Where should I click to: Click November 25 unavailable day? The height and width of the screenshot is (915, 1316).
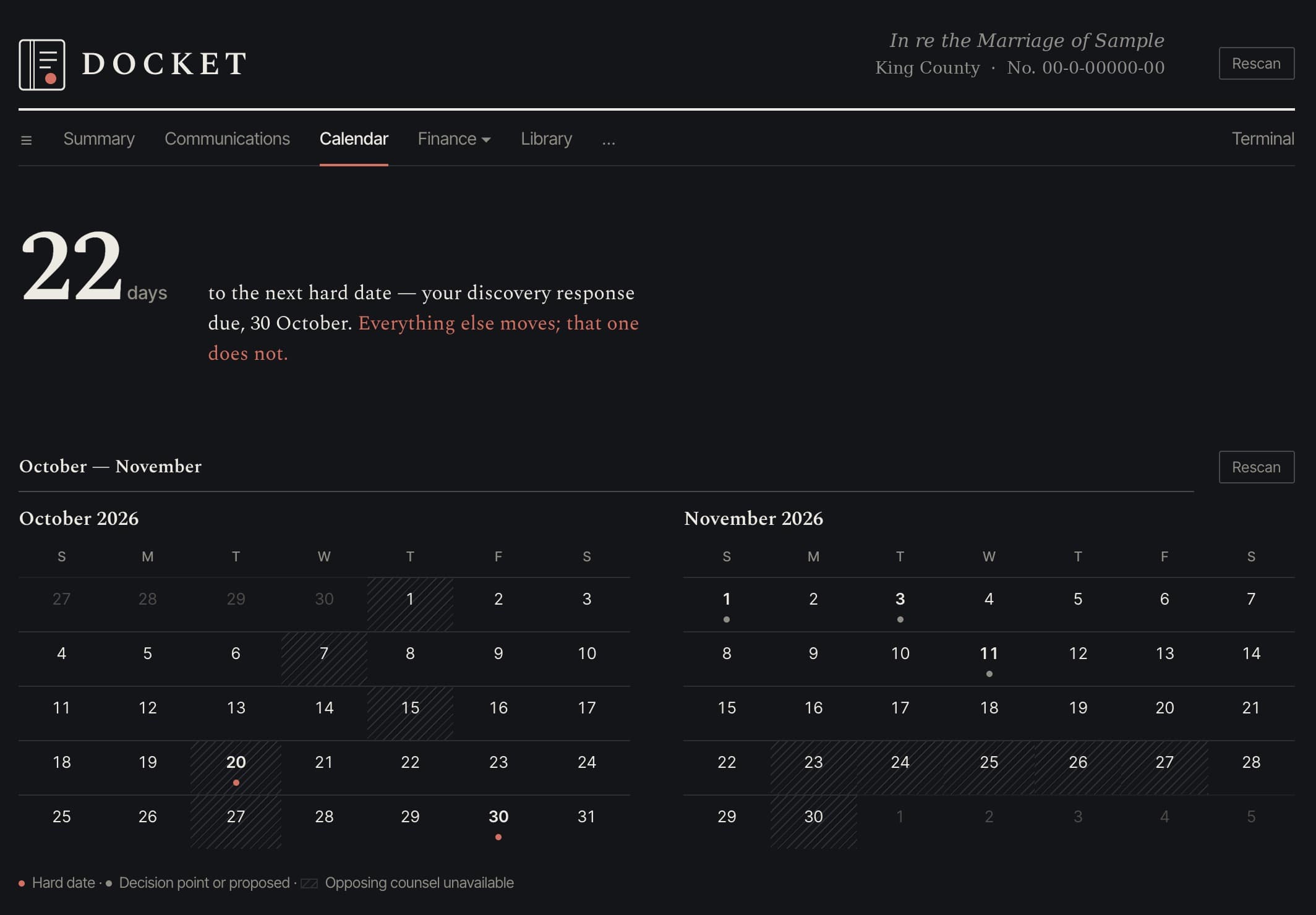coord(989,768)
